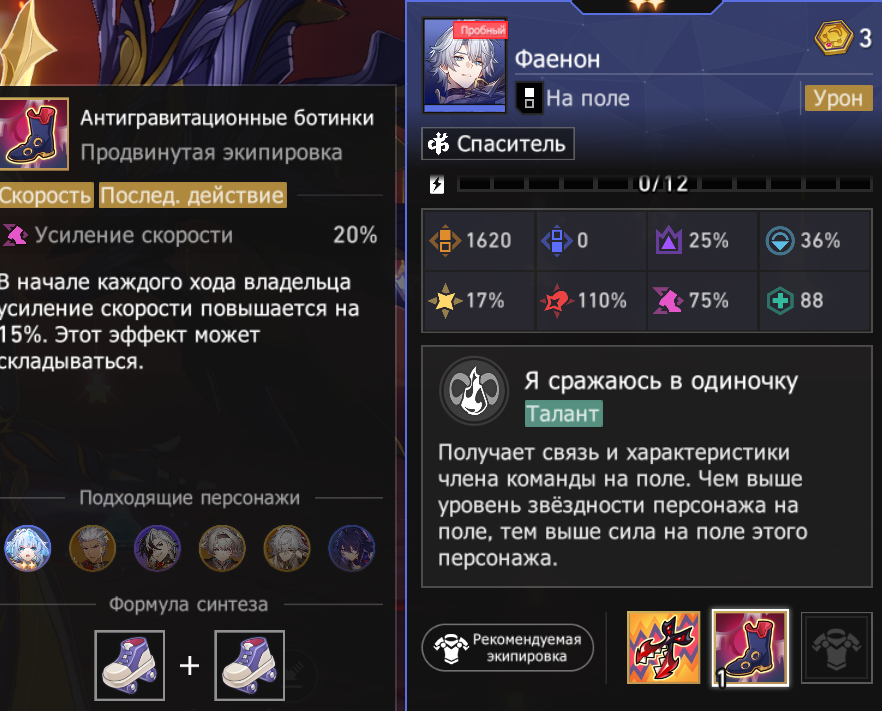The image size is (882, 711).
Task: Click the speed boost 75% stat icon
Action: click(667, 300)
